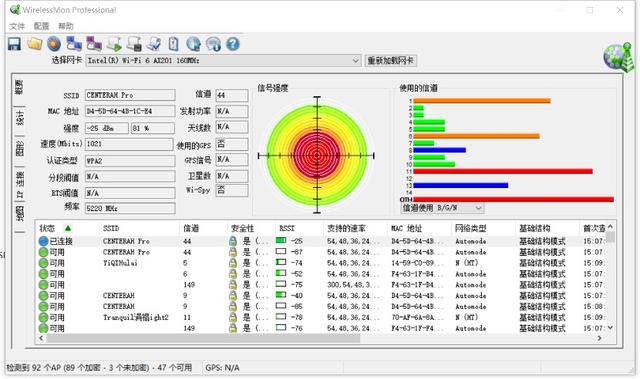Click green status circle of channel 6 row
The width and height of the screenshot is (640, 379).
point(44,274)
